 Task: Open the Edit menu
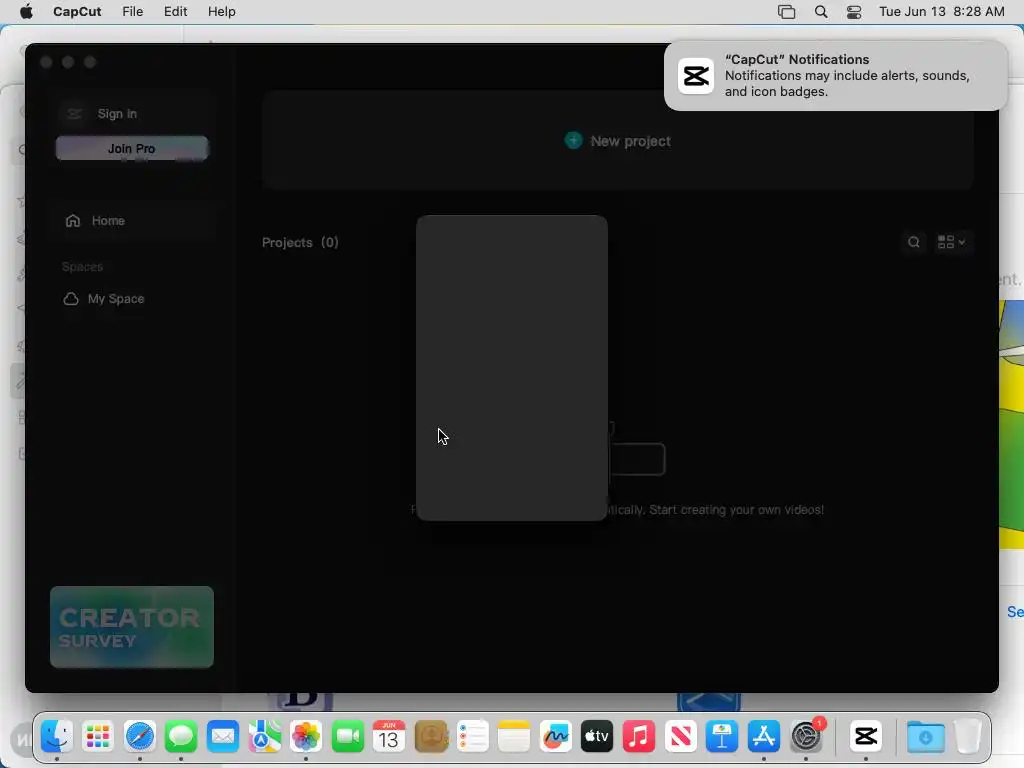tap(175, 12)
